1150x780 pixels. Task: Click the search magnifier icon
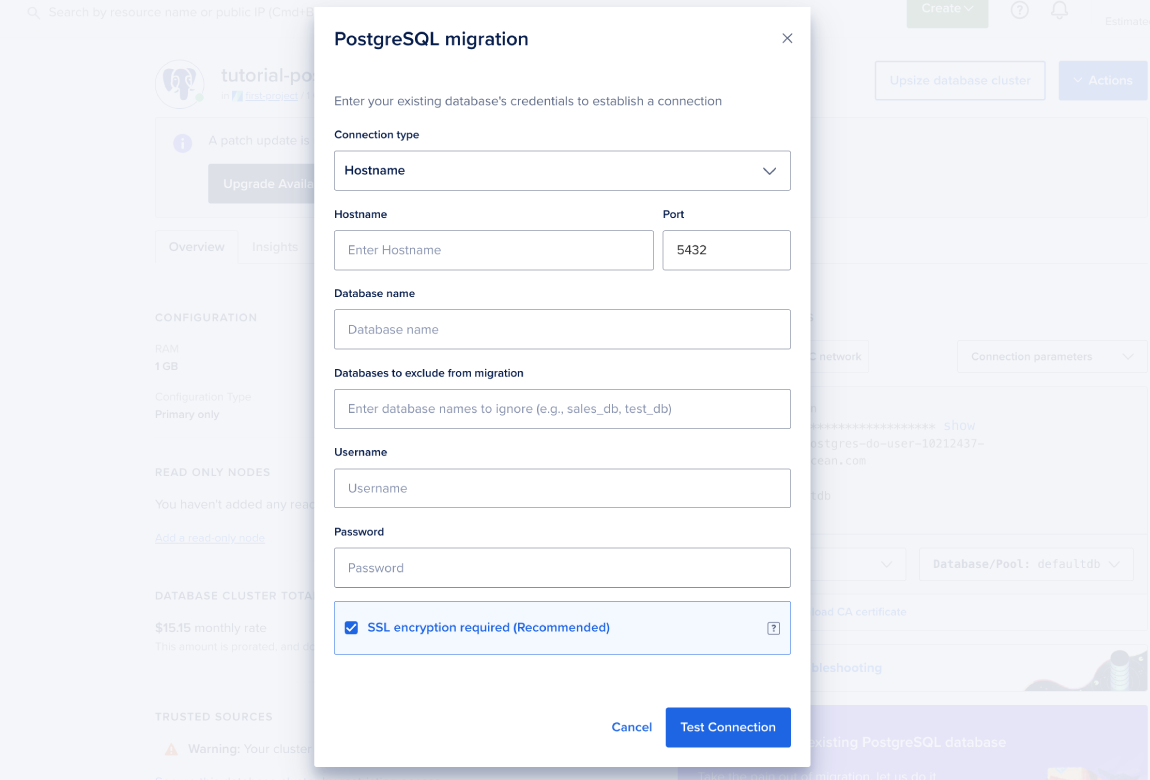(x=33, y=12)
